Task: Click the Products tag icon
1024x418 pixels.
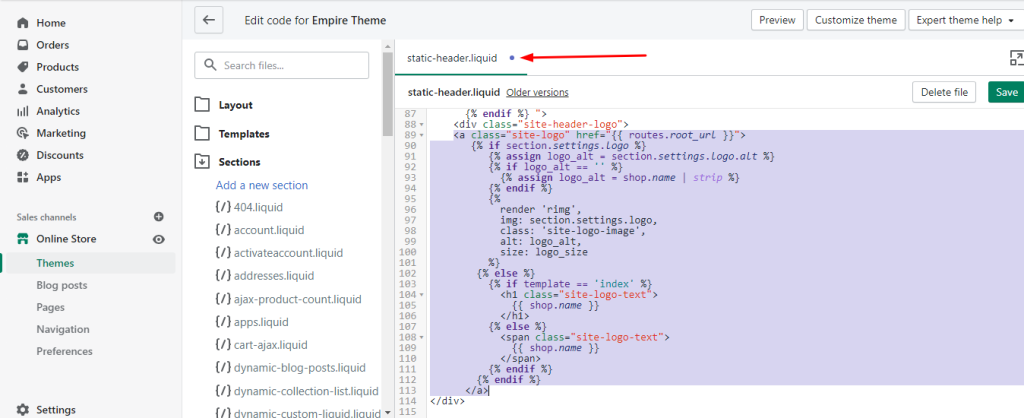Action: pos(23,67)
